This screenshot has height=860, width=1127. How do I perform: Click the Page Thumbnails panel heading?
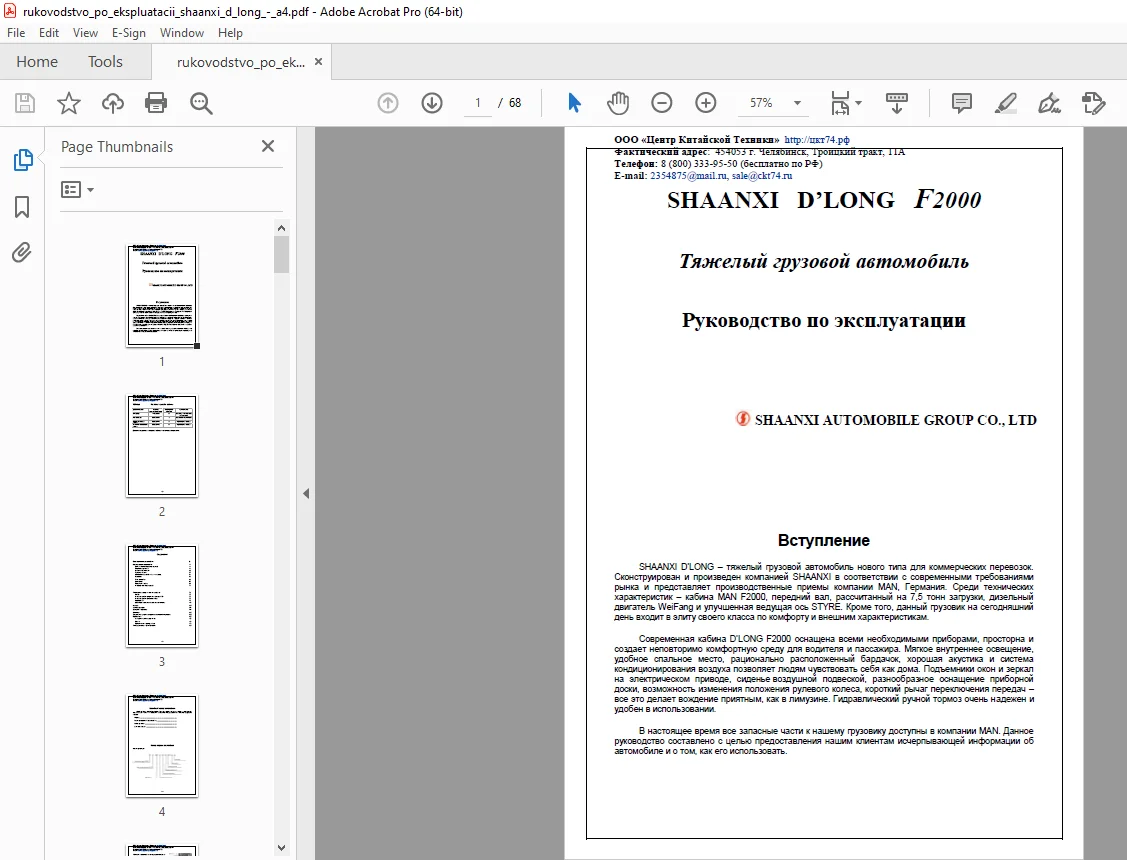point(117,147)
